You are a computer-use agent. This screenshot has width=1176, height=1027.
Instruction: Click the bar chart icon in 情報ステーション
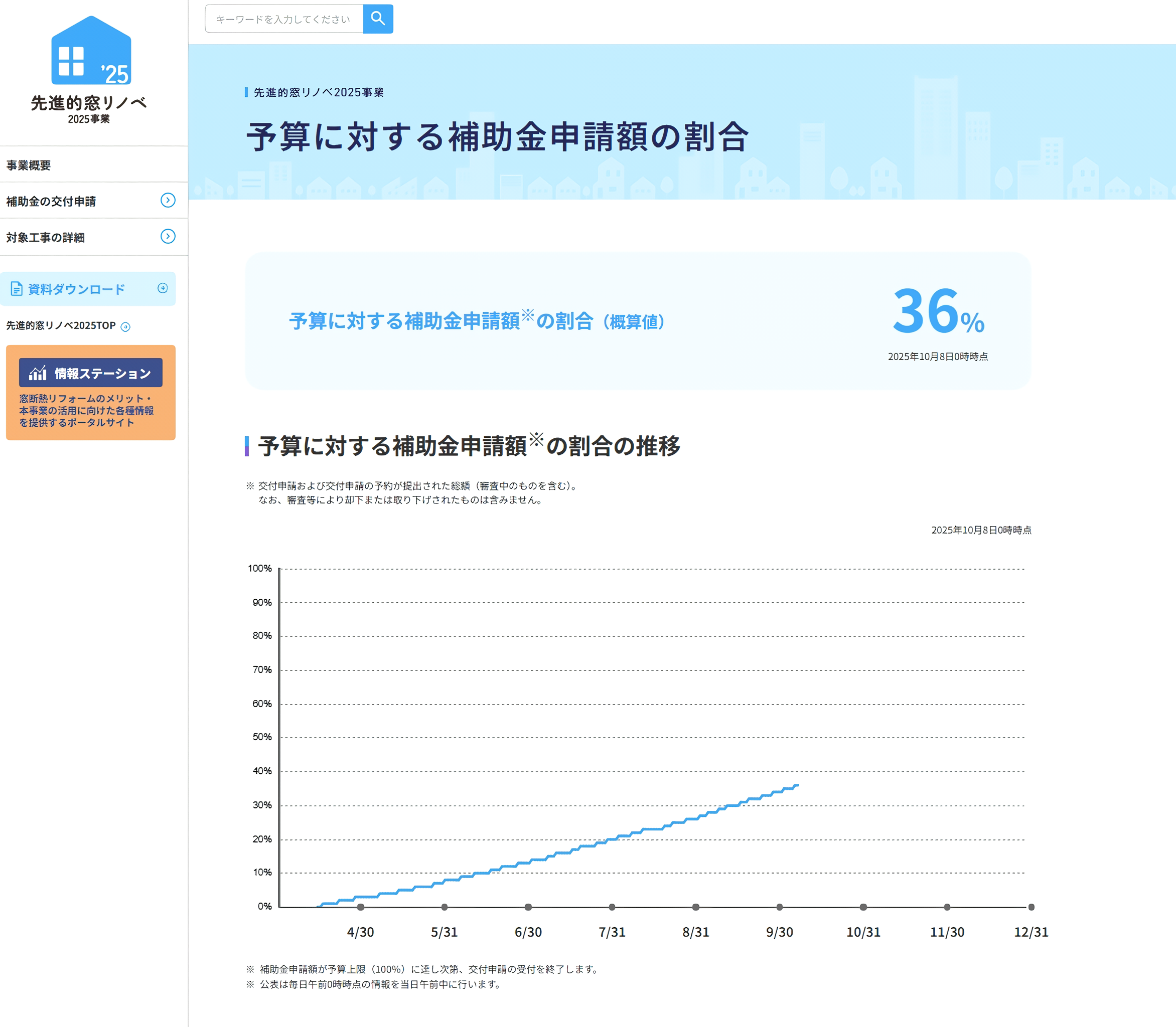tap(38, 373)
